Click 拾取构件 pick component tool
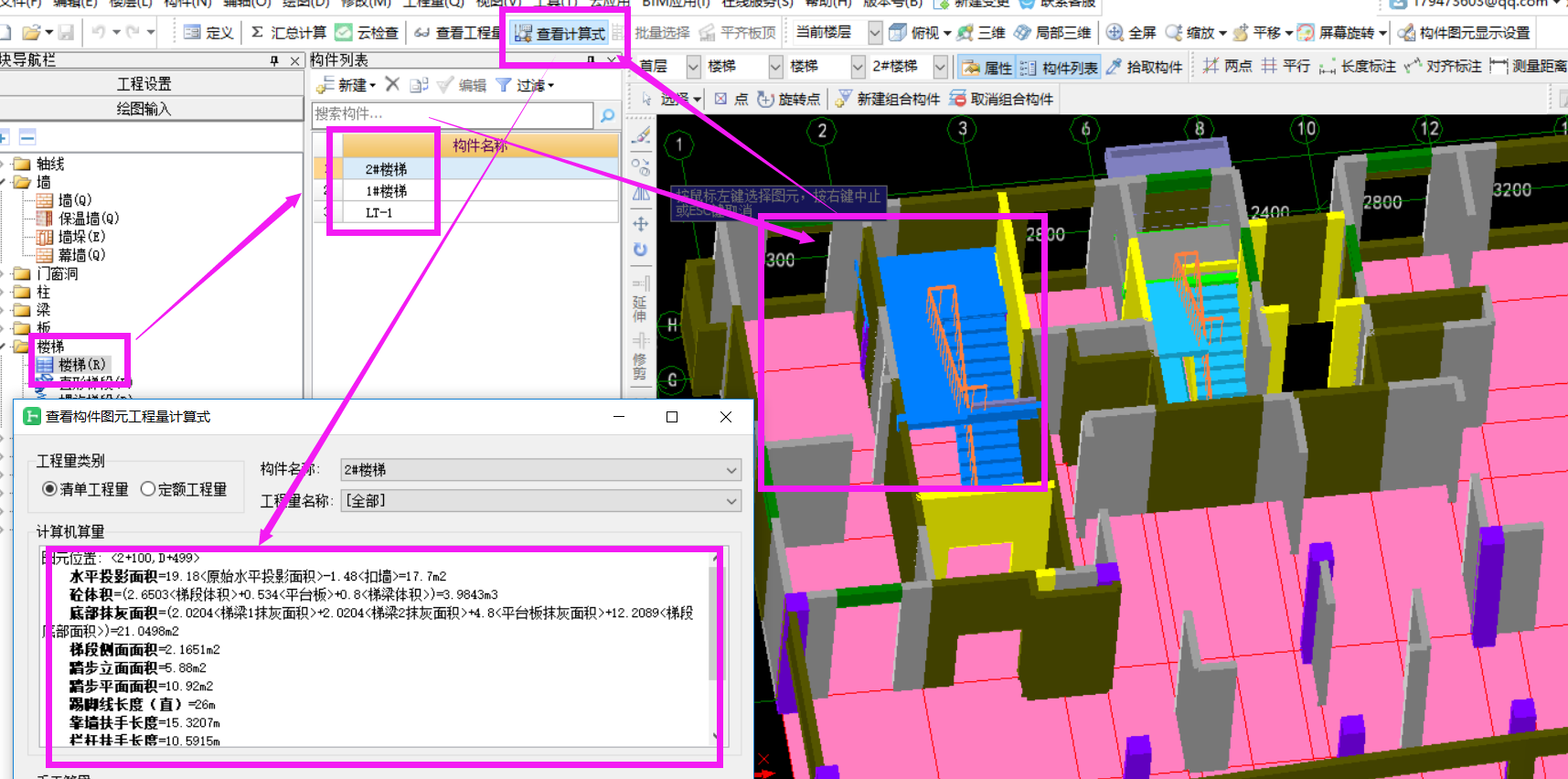Viewport: 1568px width, 779px height. coord(1144,67)
